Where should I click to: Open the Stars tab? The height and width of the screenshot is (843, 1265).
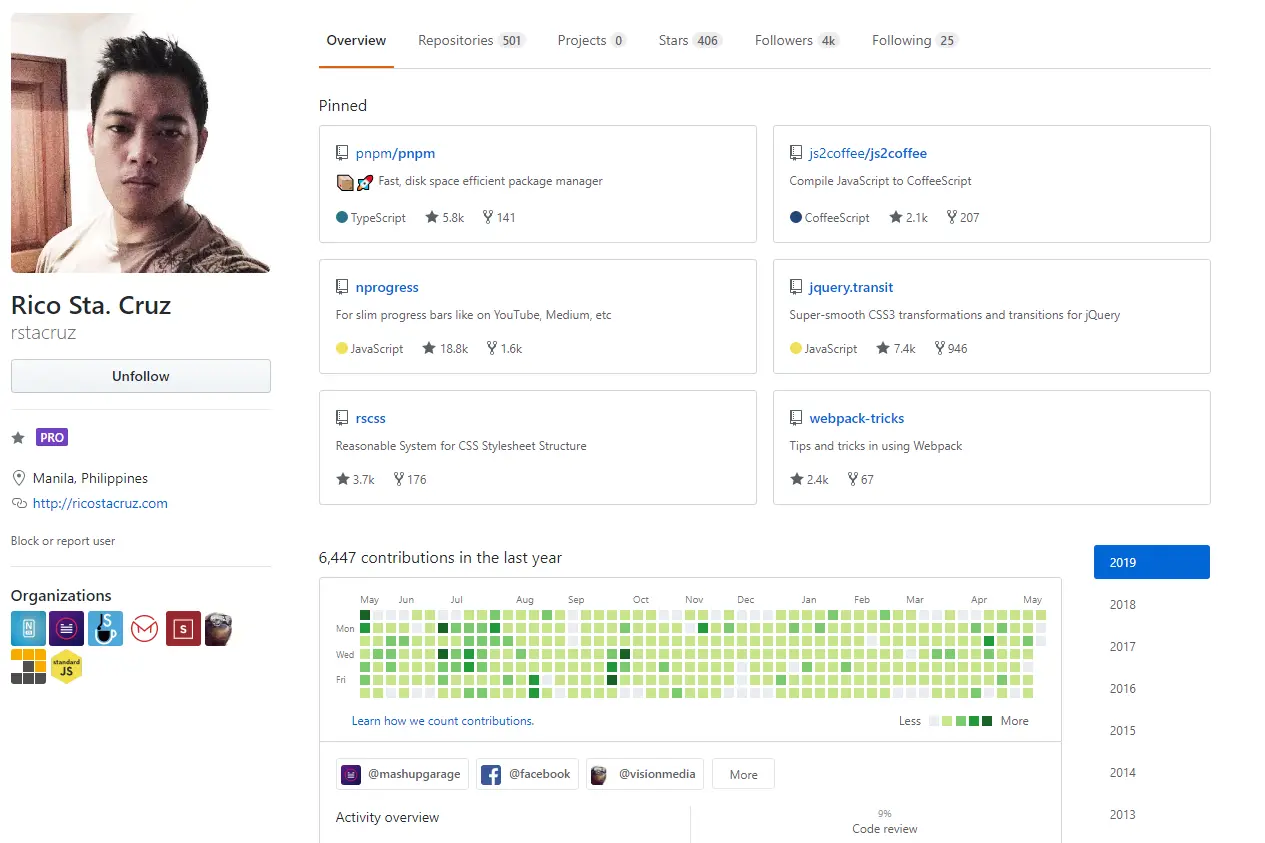point(689,41)
